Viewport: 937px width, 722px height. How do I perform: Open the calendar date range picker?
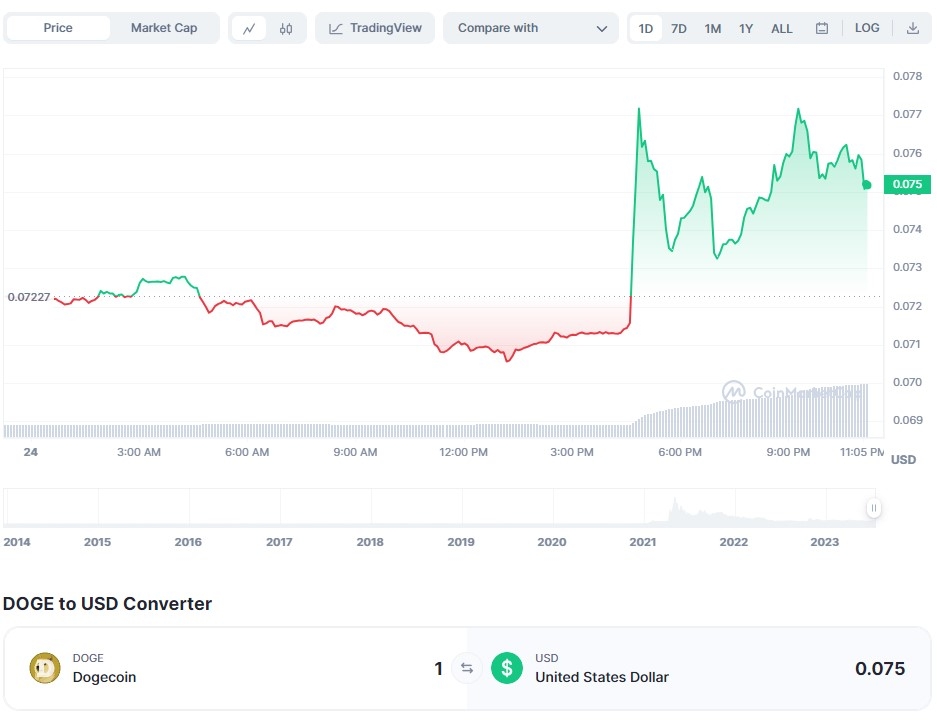(822, 28)
